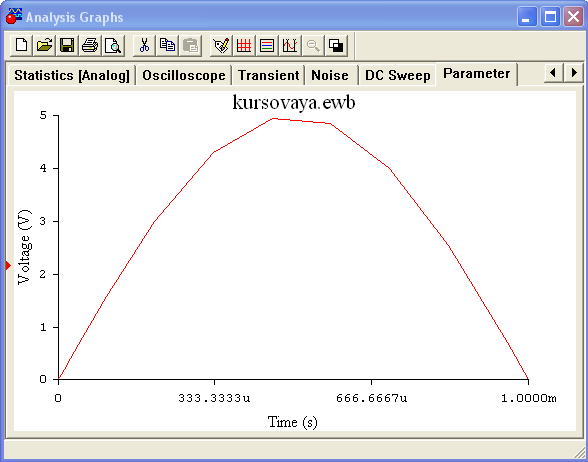
Task: Save the graph using the floppy icon
Action: (x=67, y=46)
